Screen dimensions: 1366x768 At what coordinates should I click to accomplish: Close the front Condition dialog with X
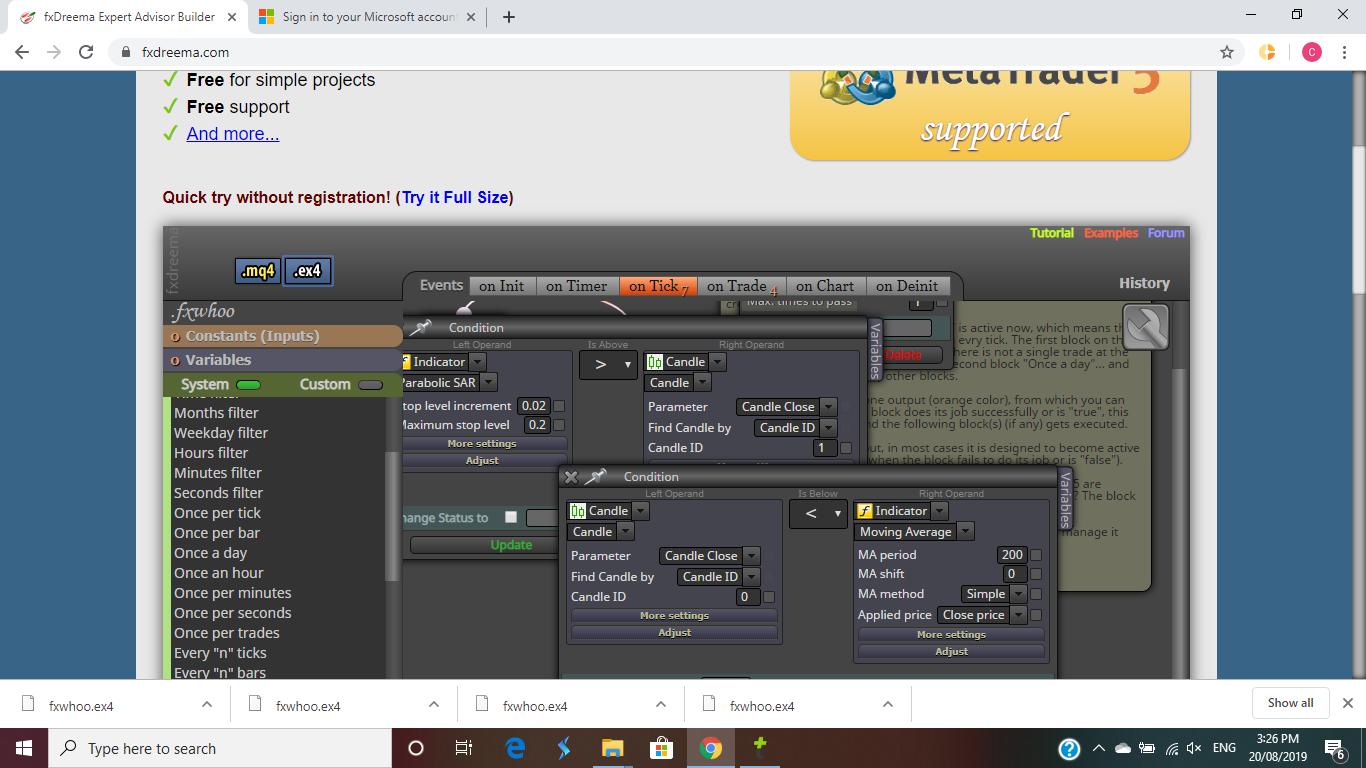tap(571, 477)
